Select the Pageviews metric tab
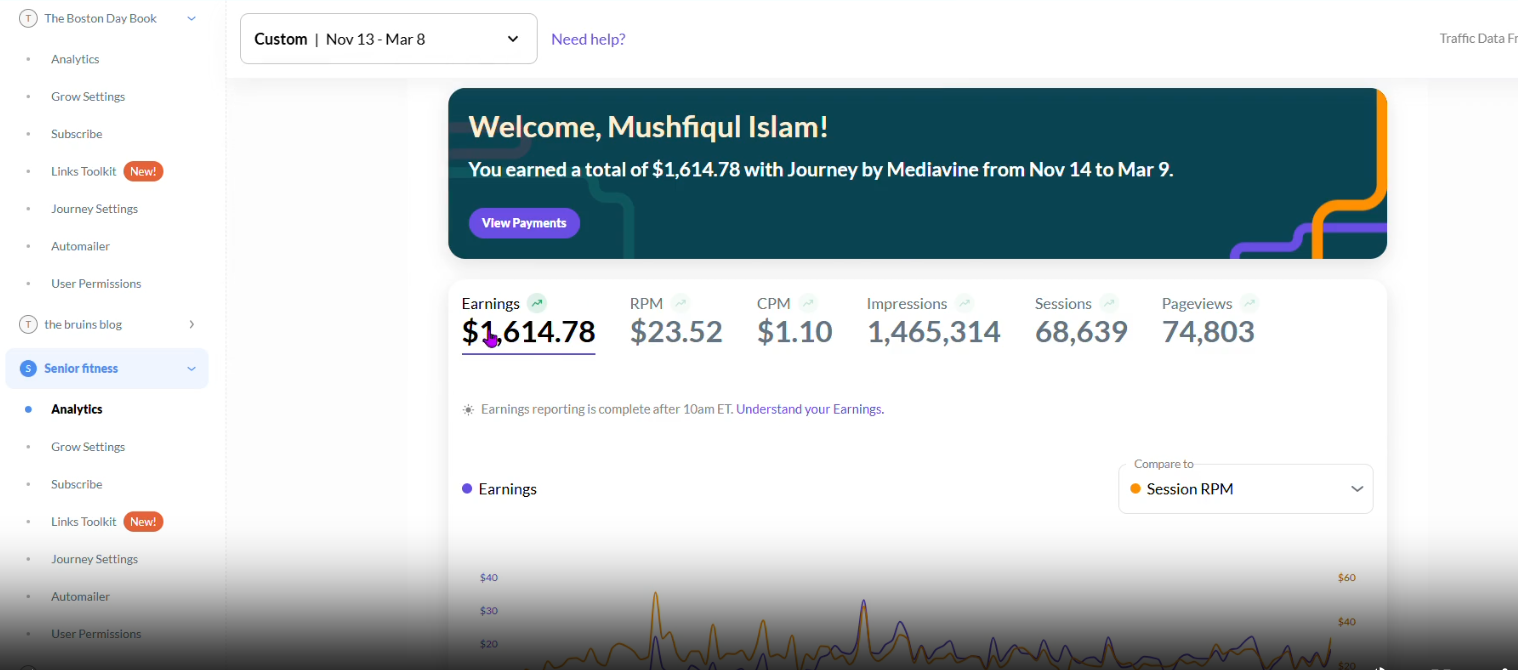The width and height of the screenshot is (1518, 670). tap(1210, 321)
